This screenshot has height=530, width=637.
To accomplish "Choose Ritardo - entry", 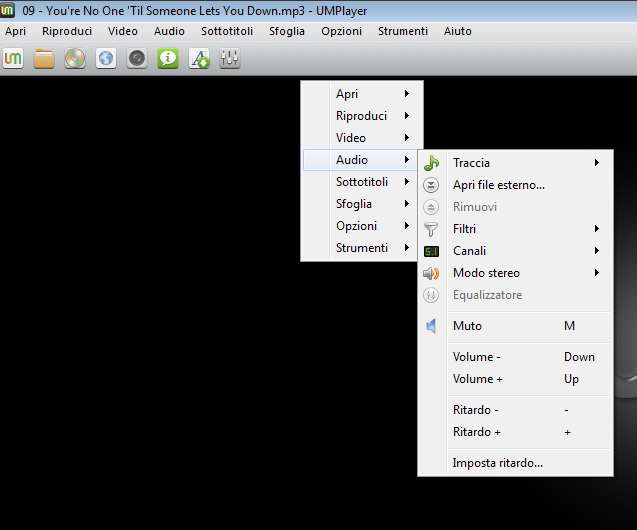I will (516, 410).
